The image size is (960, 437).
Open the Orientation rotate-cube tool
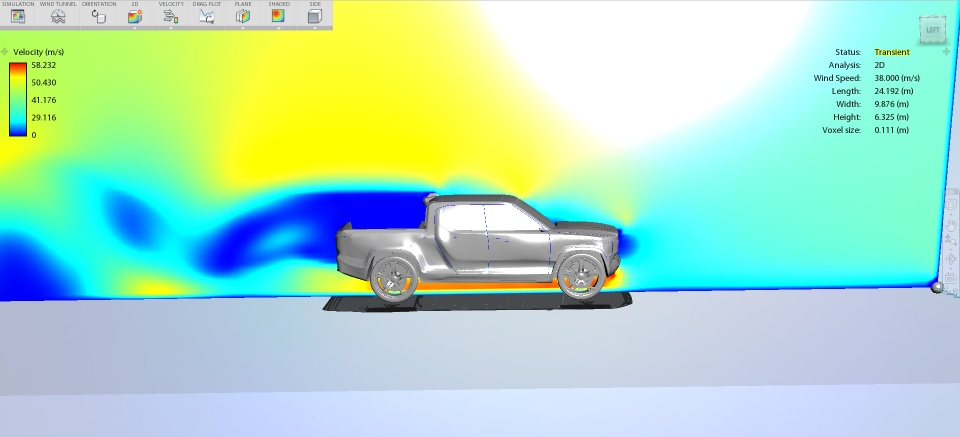coord(99,17)
